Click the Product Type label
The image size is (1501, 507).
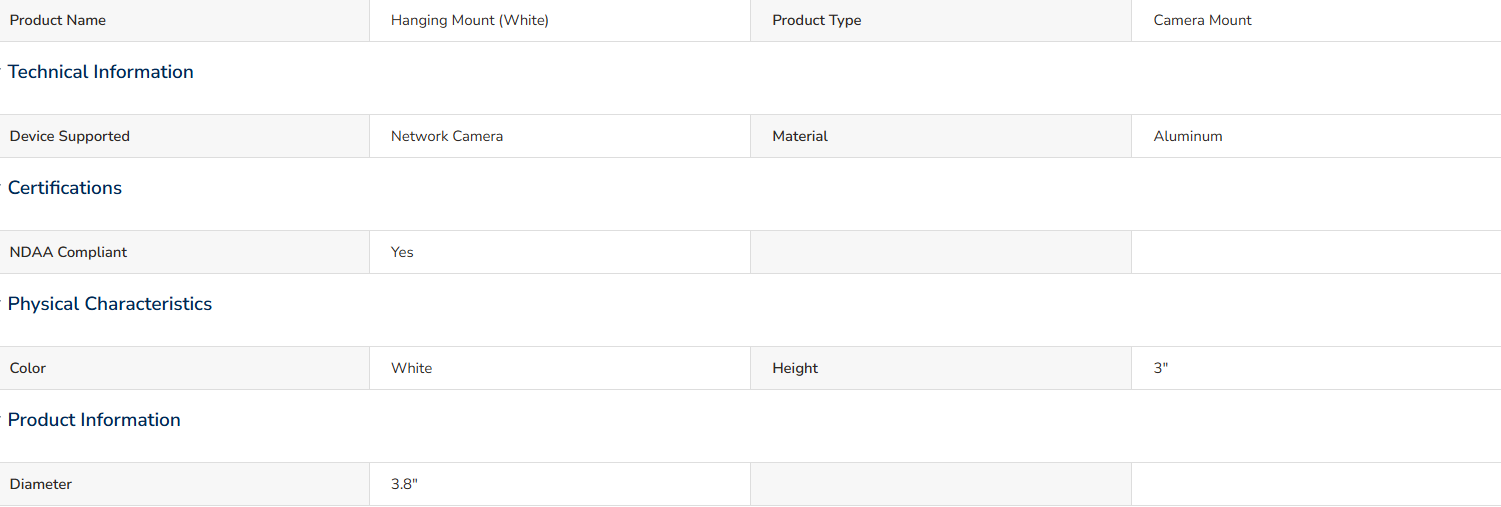point(816,20)
